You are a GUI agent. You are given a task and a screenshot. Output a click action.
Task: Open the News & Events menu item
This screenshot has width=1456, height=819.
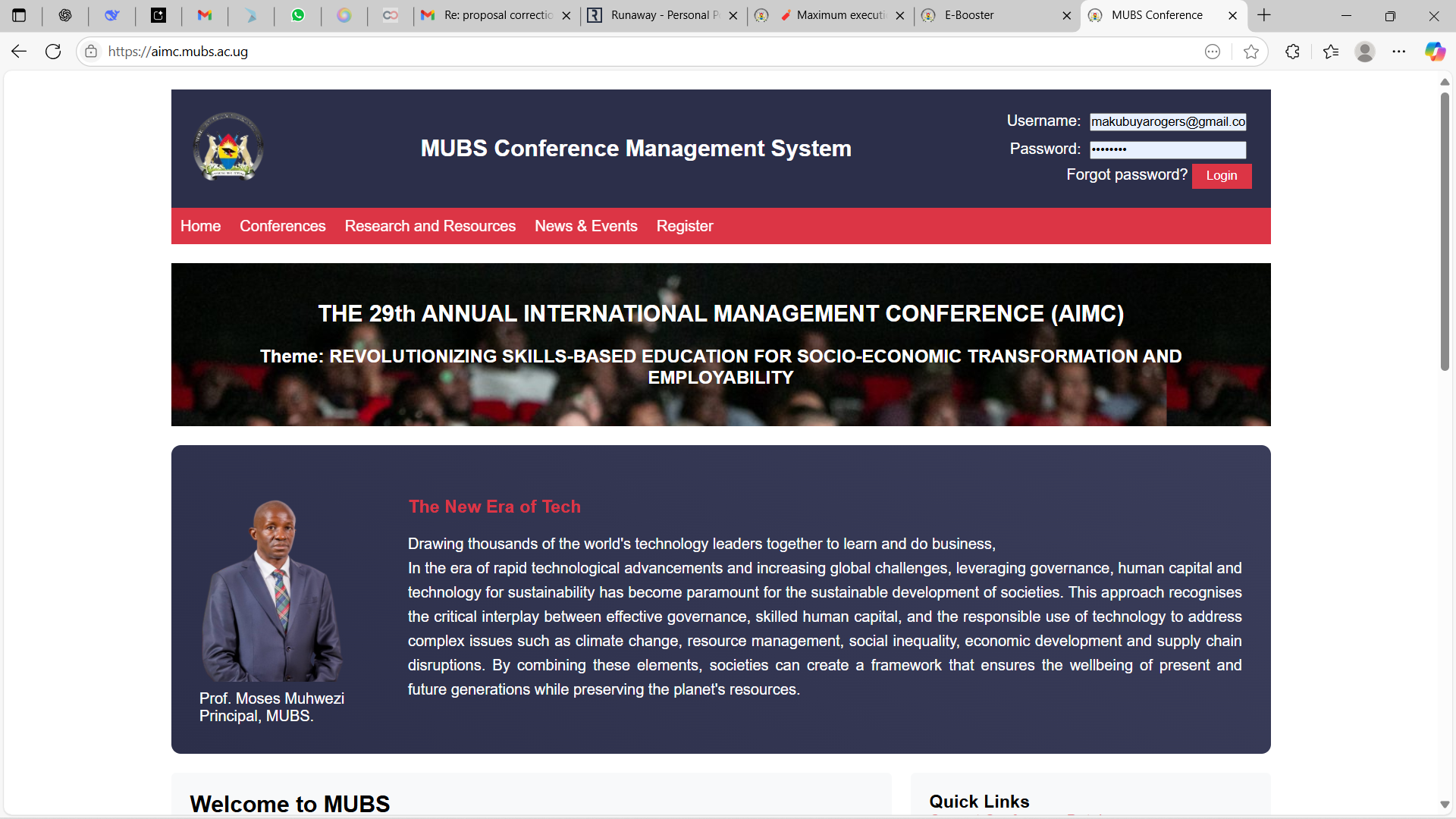(586, 226)
